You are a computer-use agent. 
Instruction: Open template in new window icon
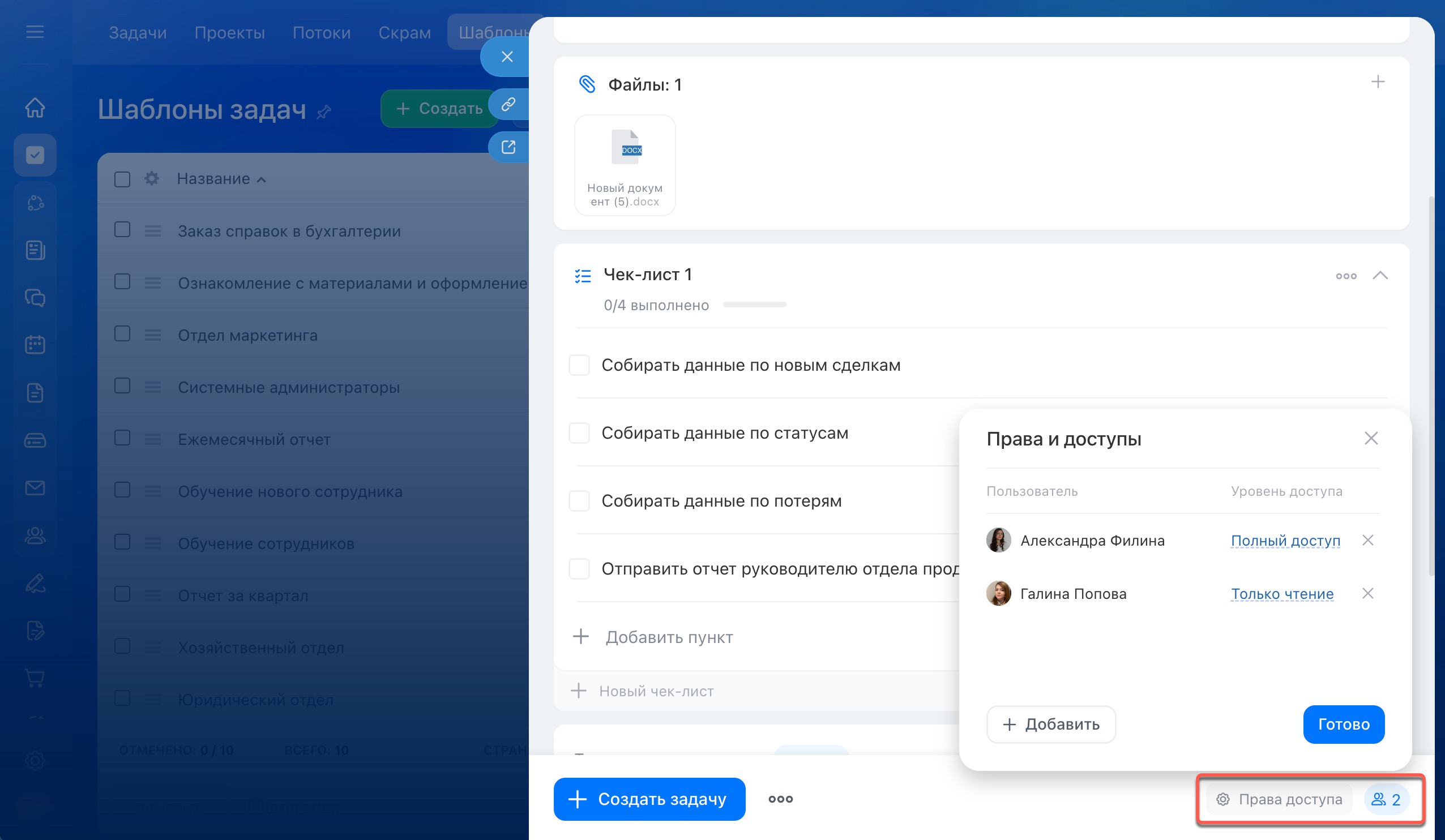508,147
